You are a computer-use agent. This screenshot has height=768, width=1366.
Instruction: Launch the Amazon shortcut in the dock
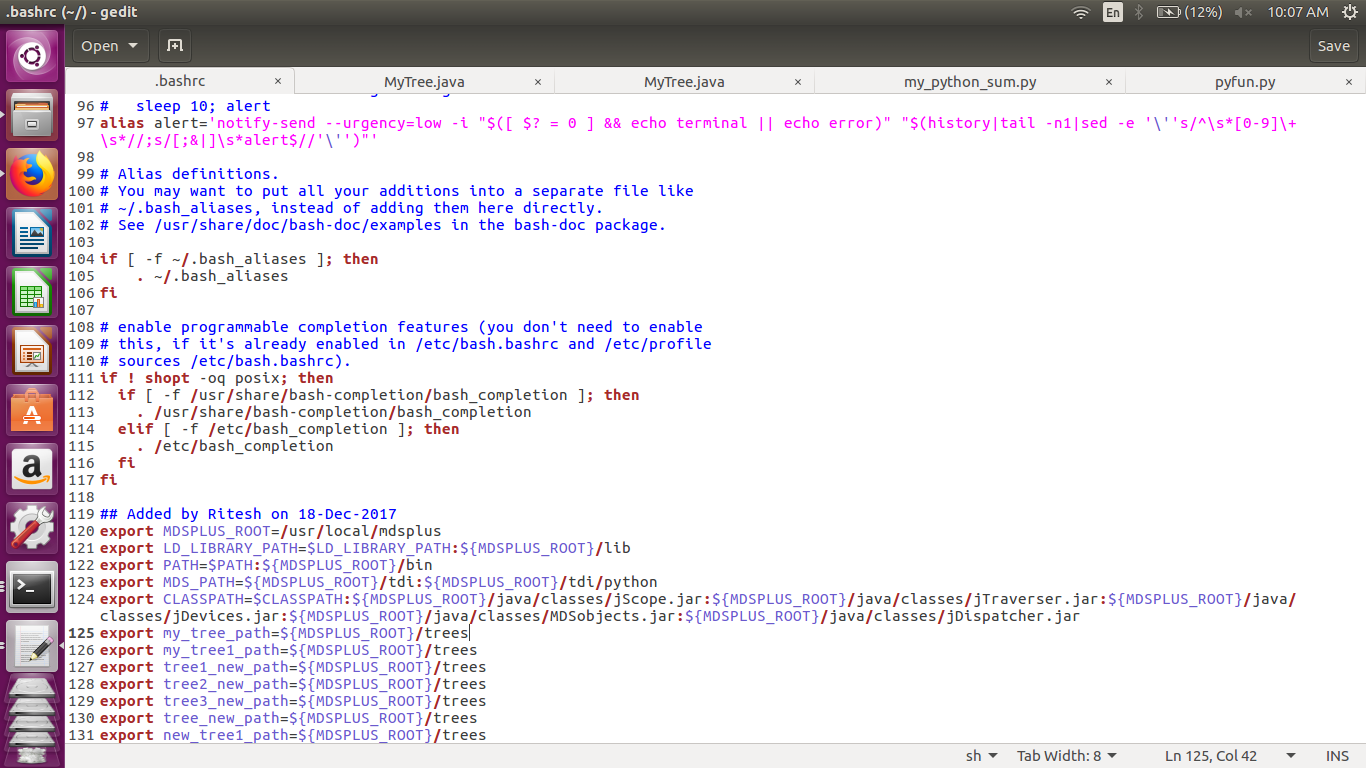(x=32, y=469)
